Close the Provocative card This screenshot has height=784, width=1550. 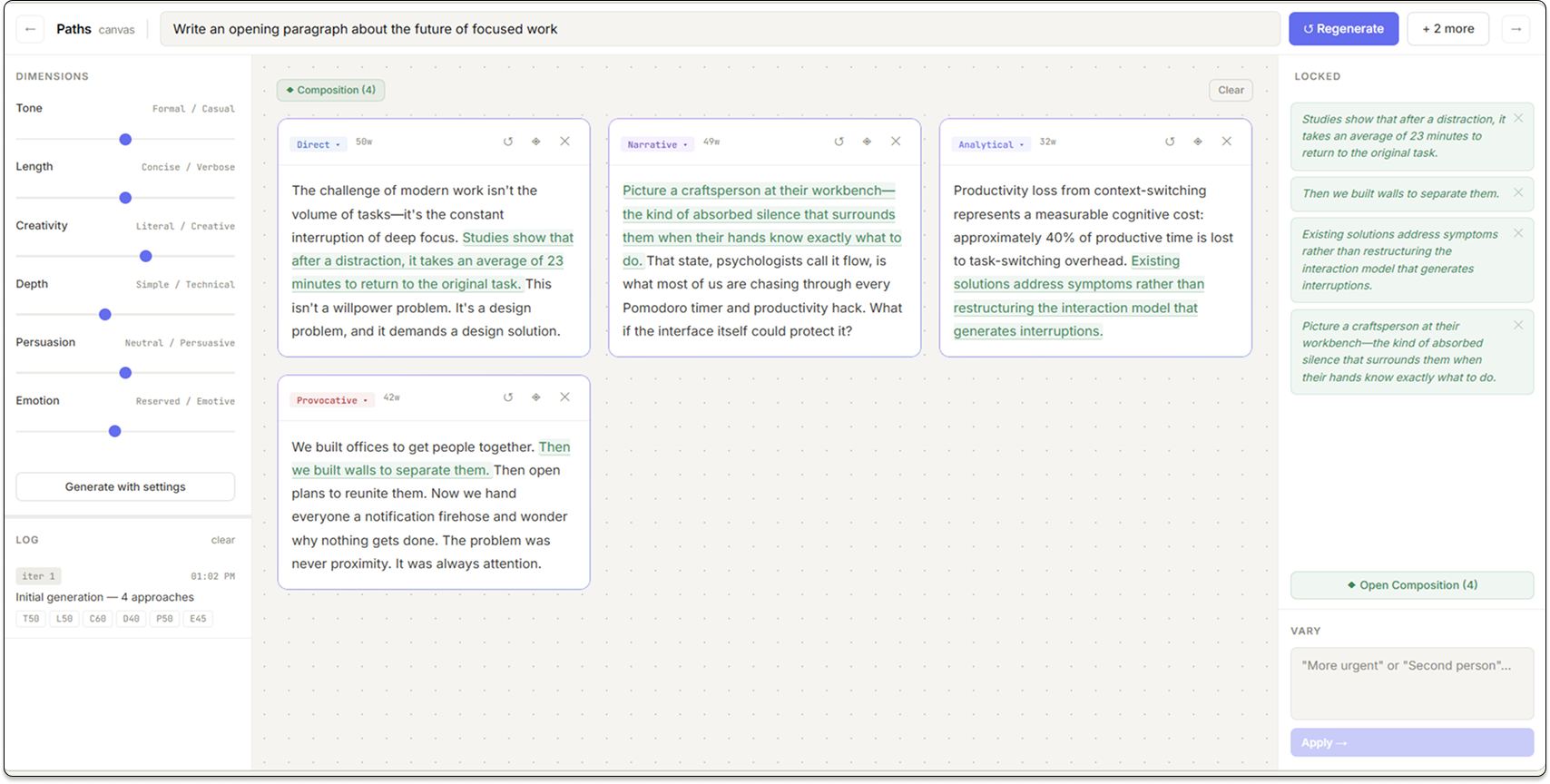(564, 397)
